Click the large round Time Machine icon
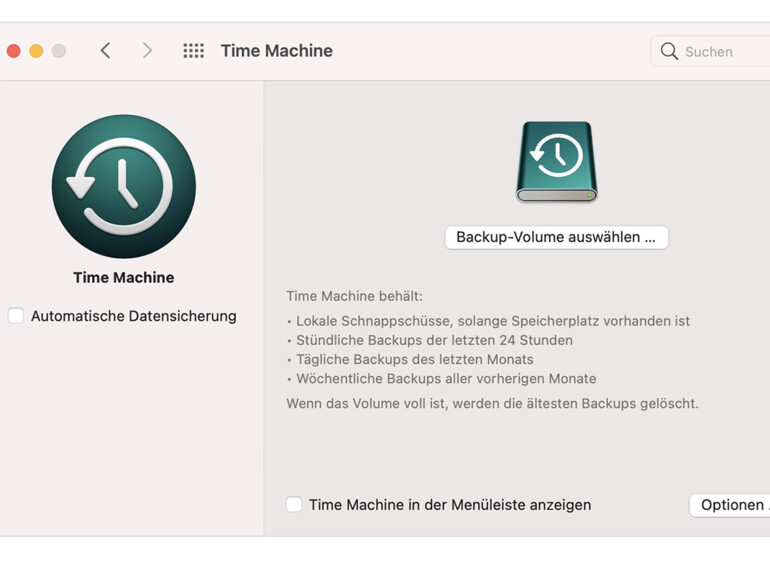Image resolution: width=770 pixels, height=578 pixels. [x=124, y=187]
